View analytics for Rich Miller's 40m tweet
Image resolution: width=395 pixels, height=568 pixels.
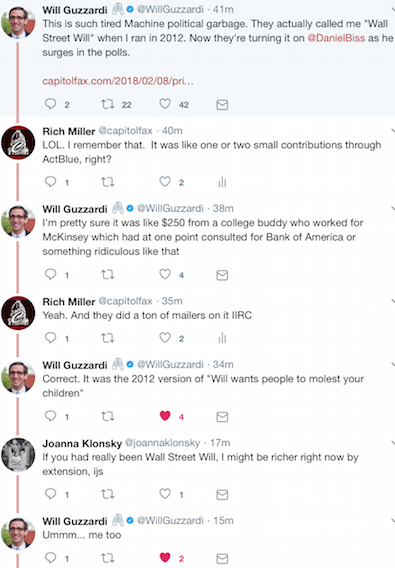point(222,182)
